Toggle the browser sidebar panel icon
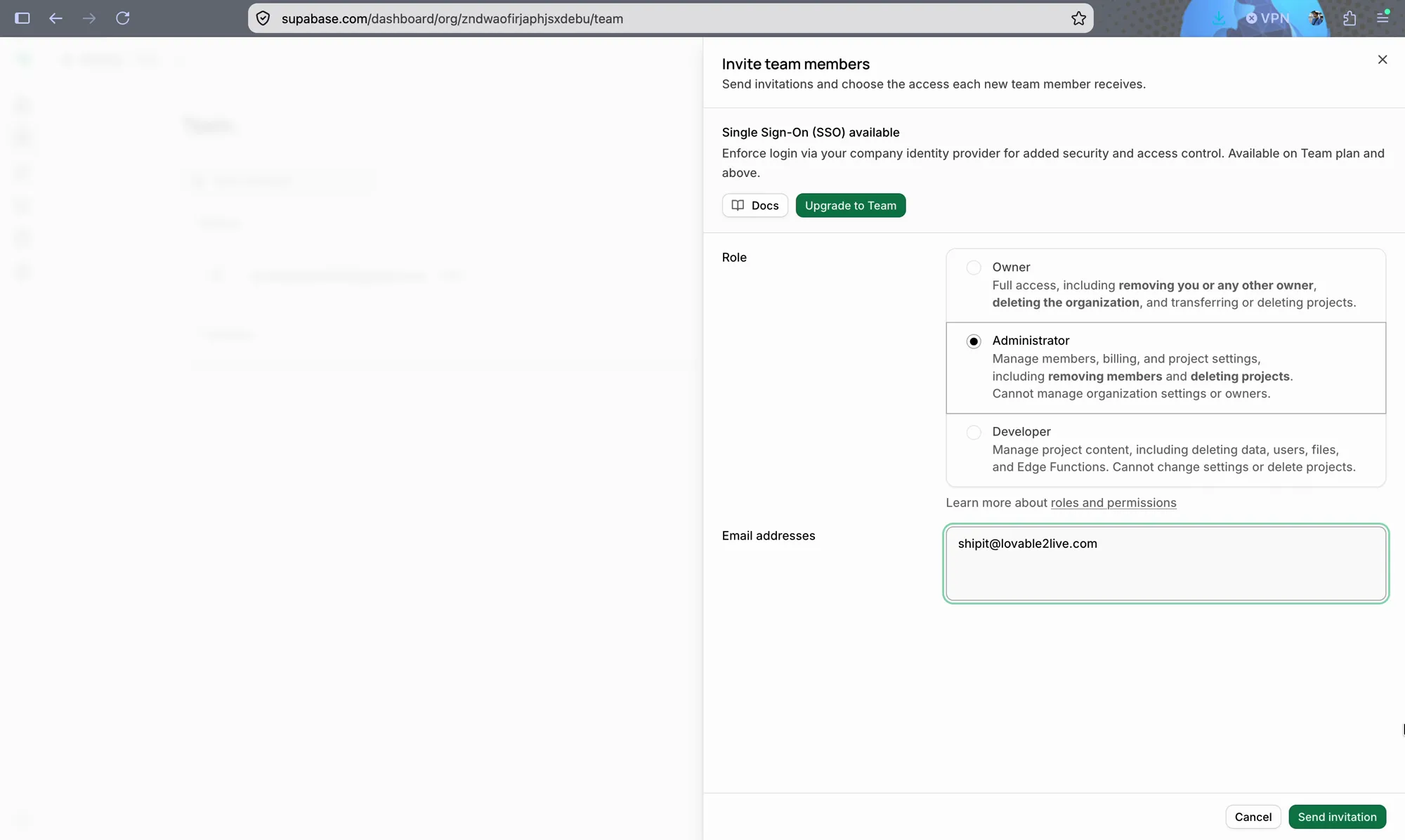Screen dimensions: 1405x840 (22, 18)
